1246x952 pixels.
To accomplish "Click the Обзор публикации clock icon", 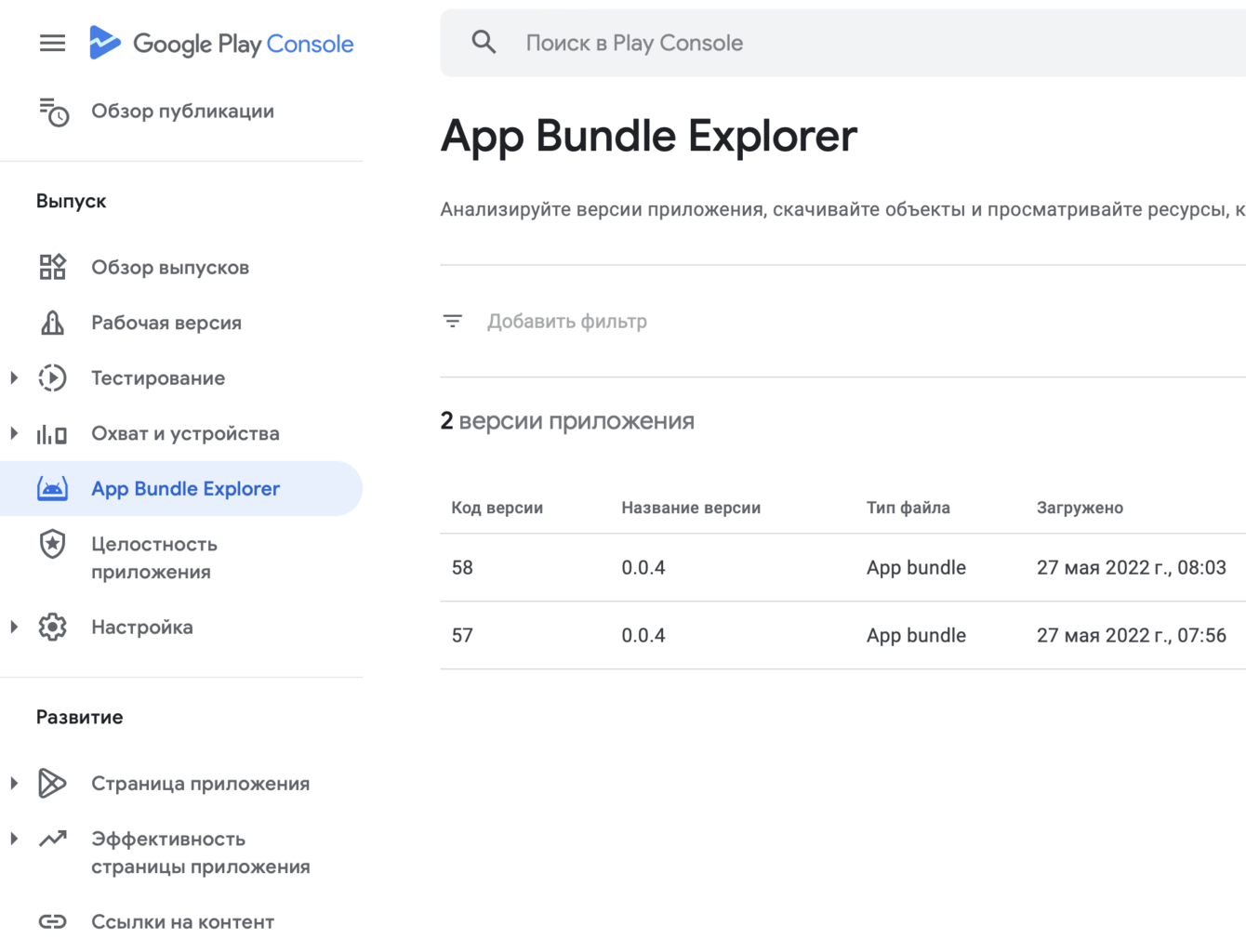I will pyautogui.click(x=53, y=112).
